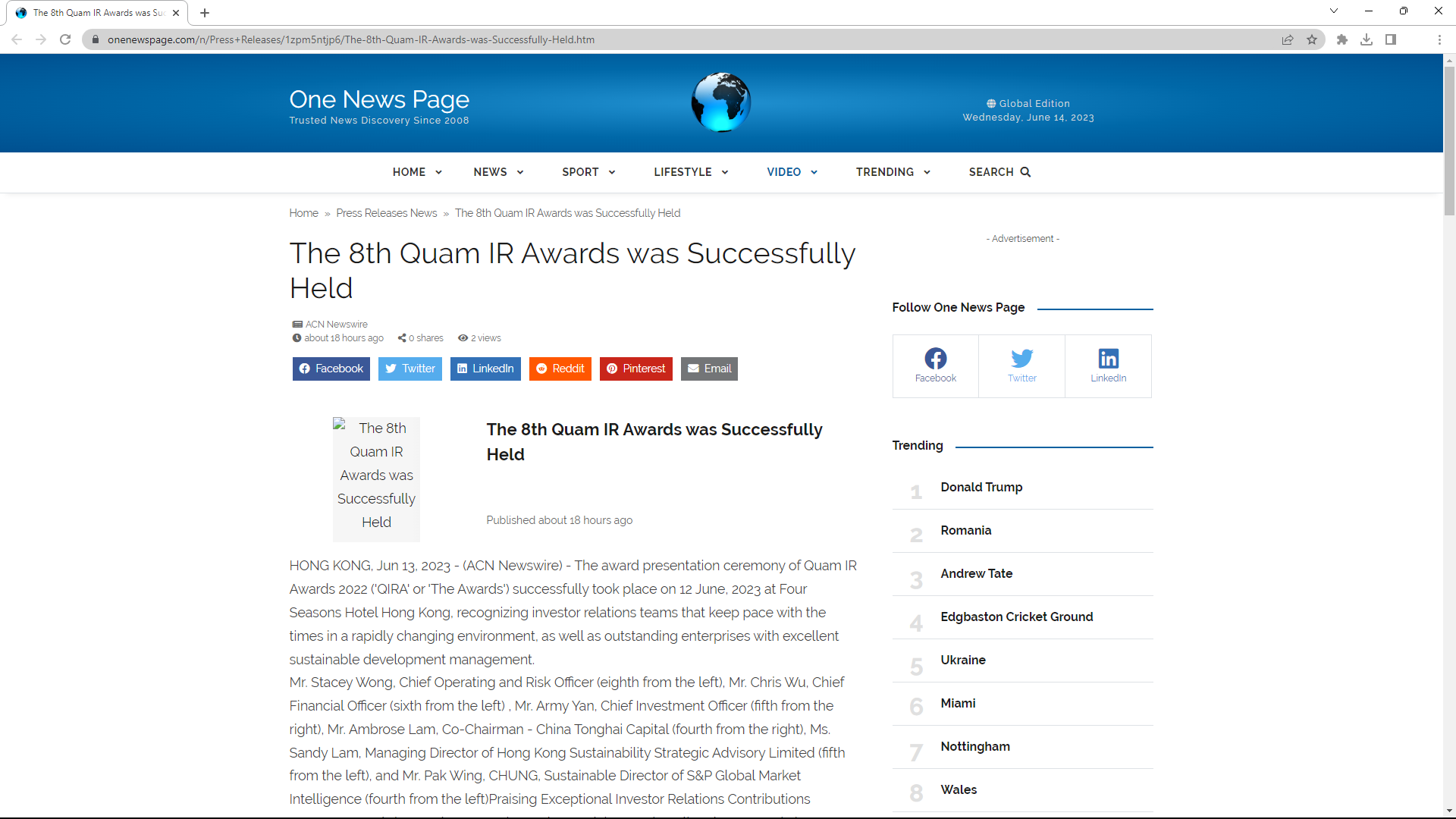Open trending topic Edgbaston Cricket Ground
1456x819 pixels.
[x=1016, y=617]
